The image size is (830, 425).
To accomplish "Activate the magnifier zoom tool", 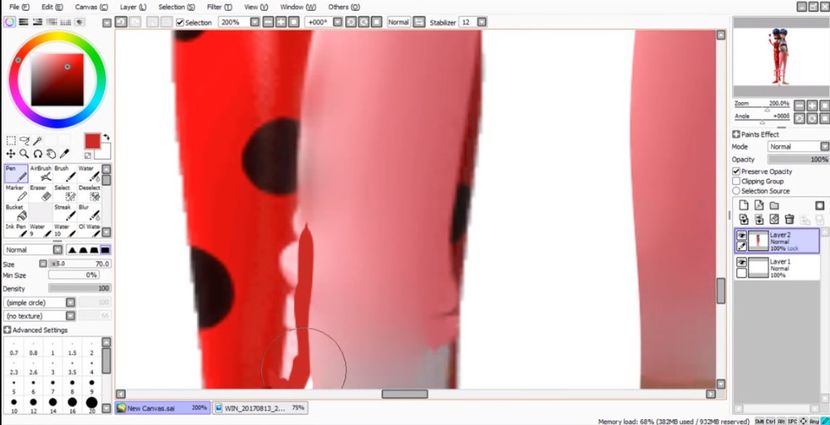I will click(x=24, y=154).
